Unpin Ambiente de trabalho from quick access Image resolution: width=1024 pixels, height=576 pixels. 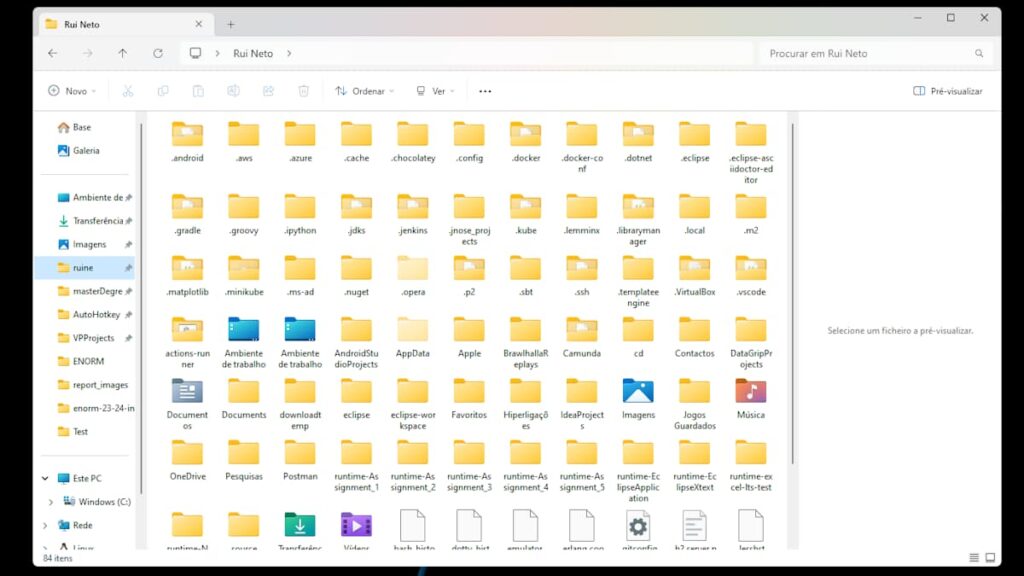[x=129, y=198]
